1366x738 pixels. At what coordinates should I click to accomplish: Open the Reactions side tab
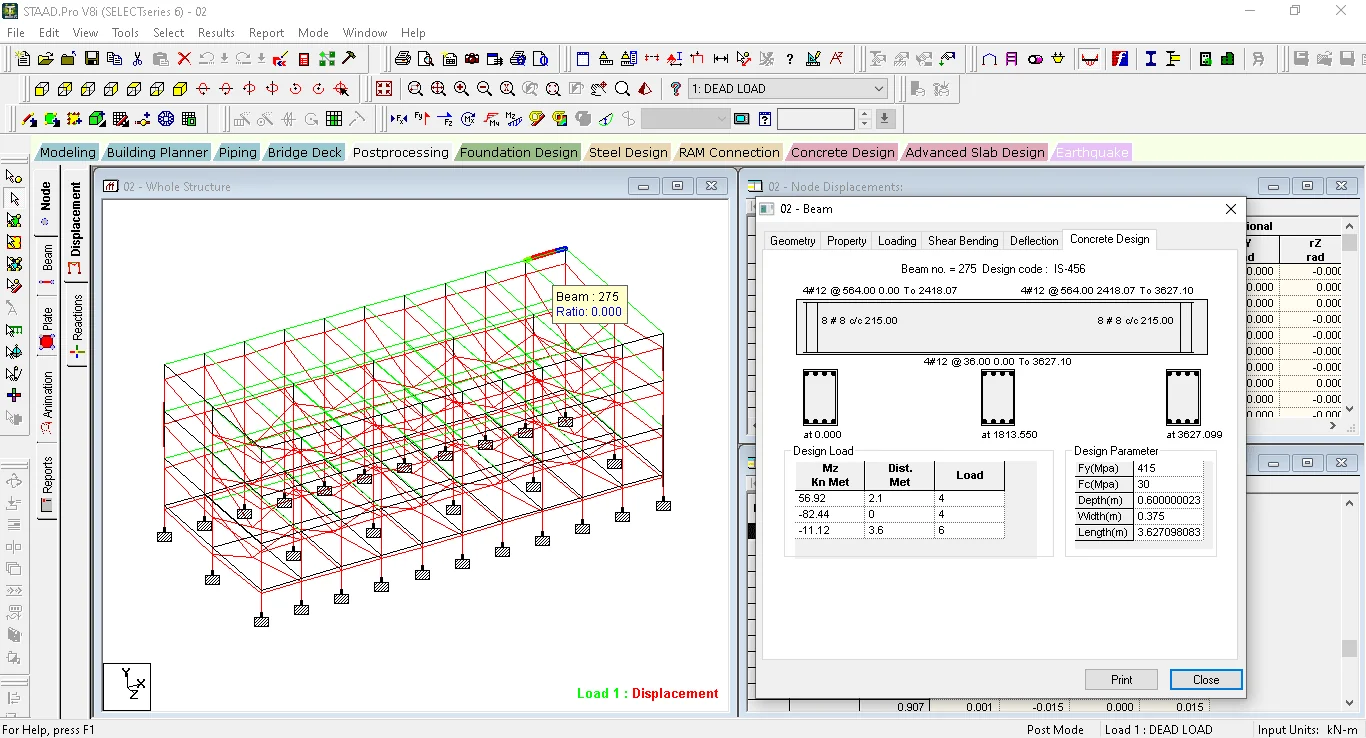pyautogui.click(x=77, y=325)
